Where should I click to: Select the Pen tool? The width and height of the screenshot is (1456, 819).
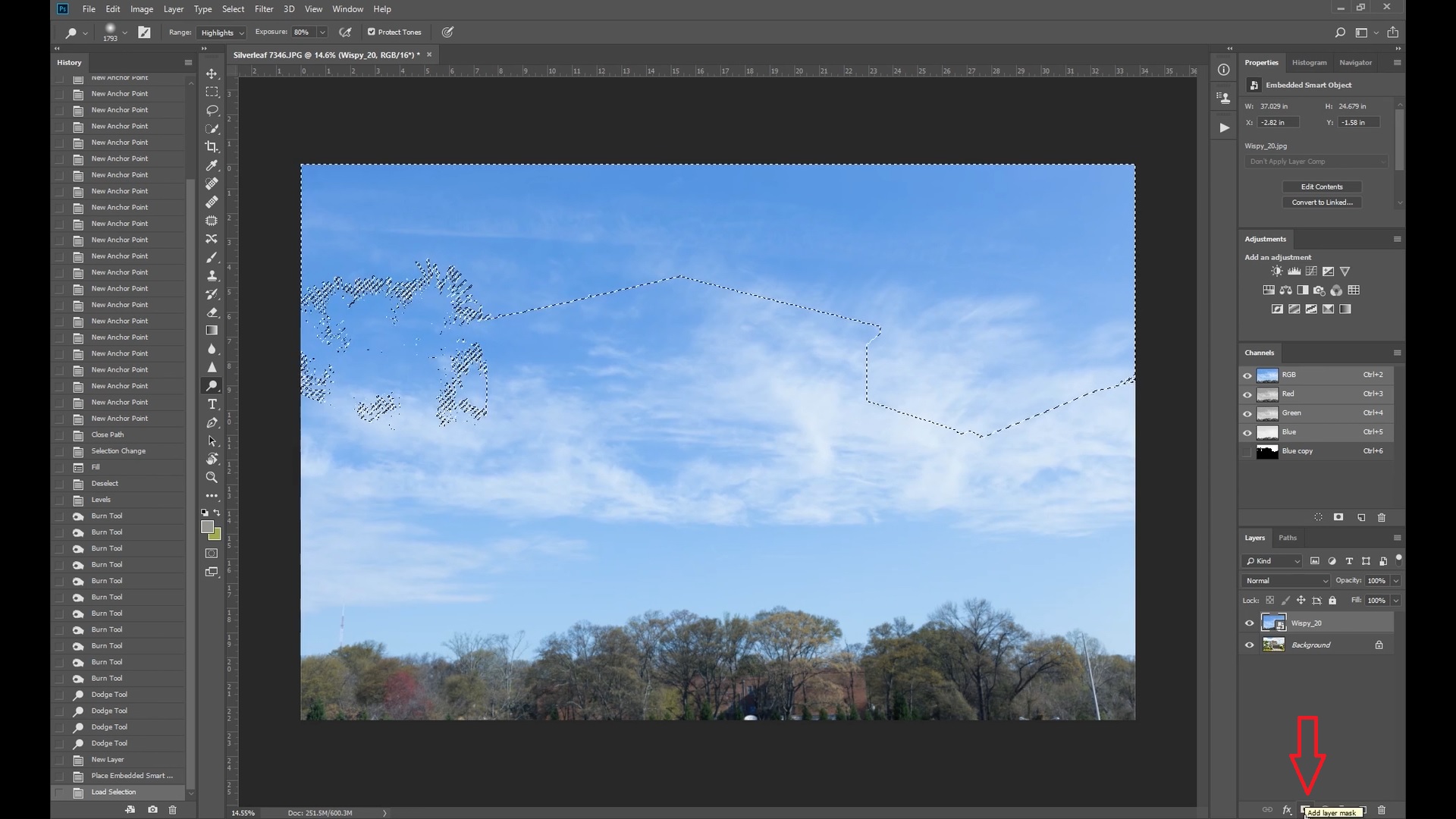212,422
